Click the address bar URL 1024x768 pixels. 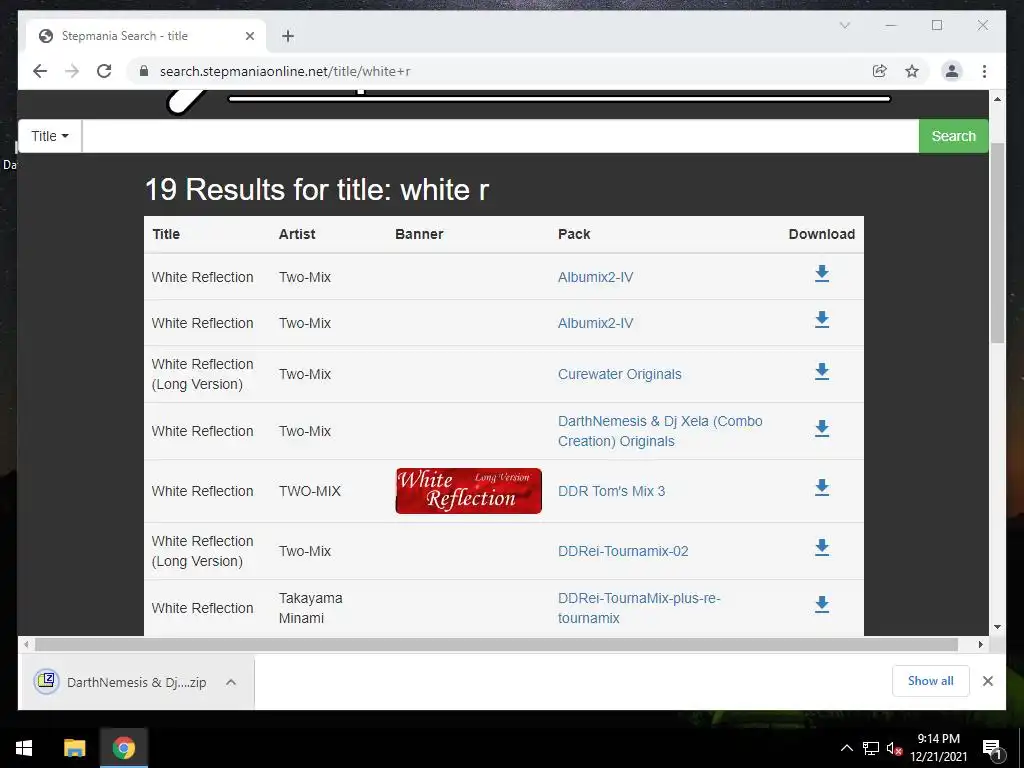tap(285, 71)
